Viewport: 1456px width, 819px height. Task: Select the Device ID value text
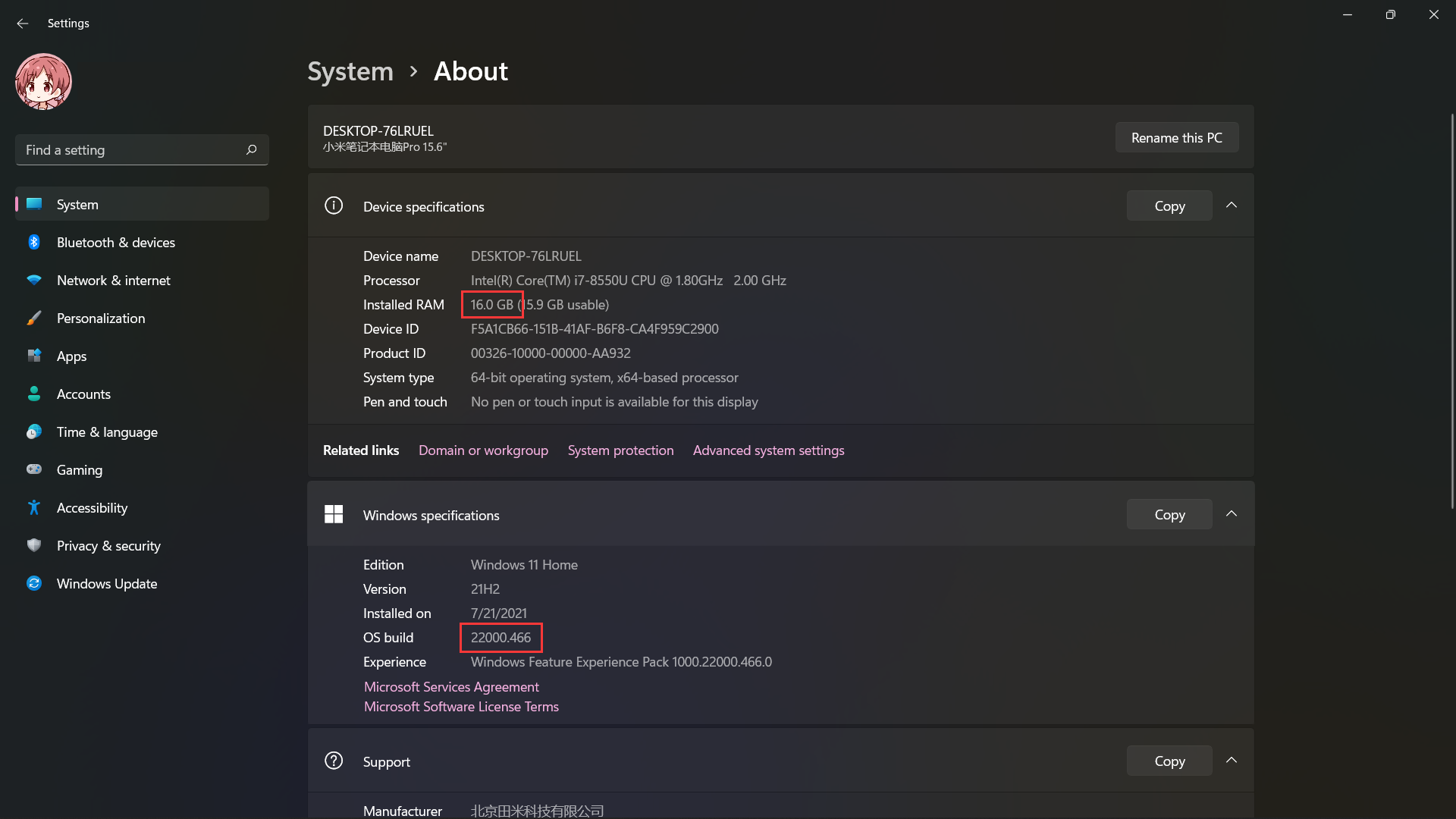[x=595, y=329]
